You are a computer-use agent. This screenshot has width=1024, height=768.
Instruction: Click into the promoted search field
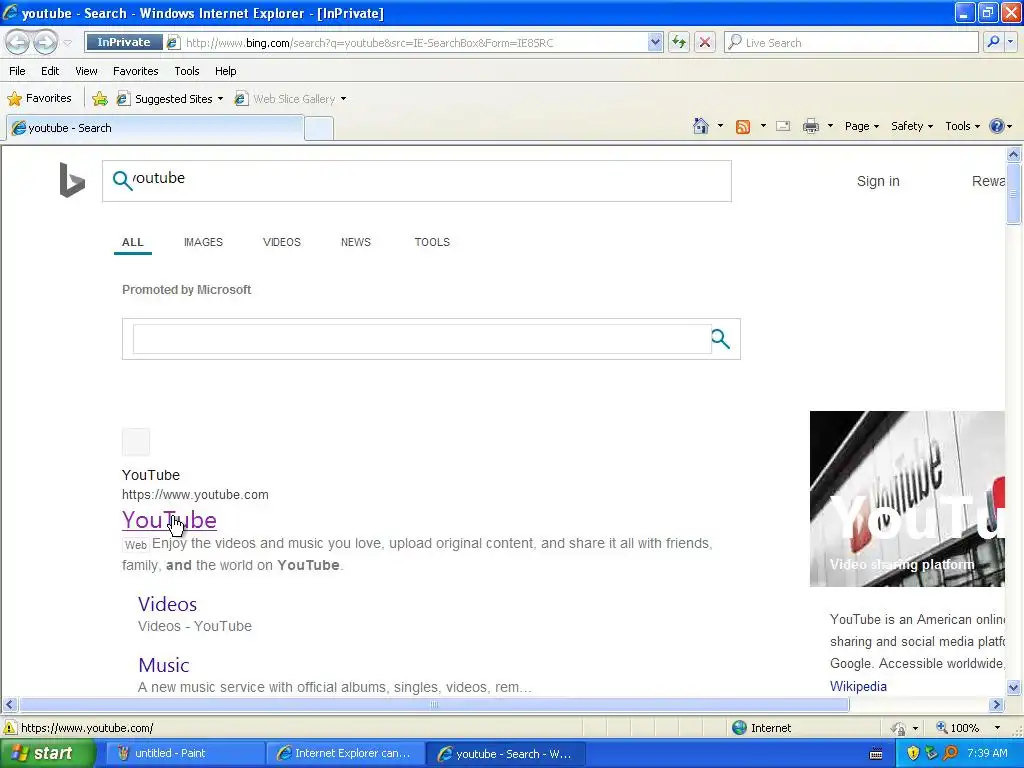point(422,339)
